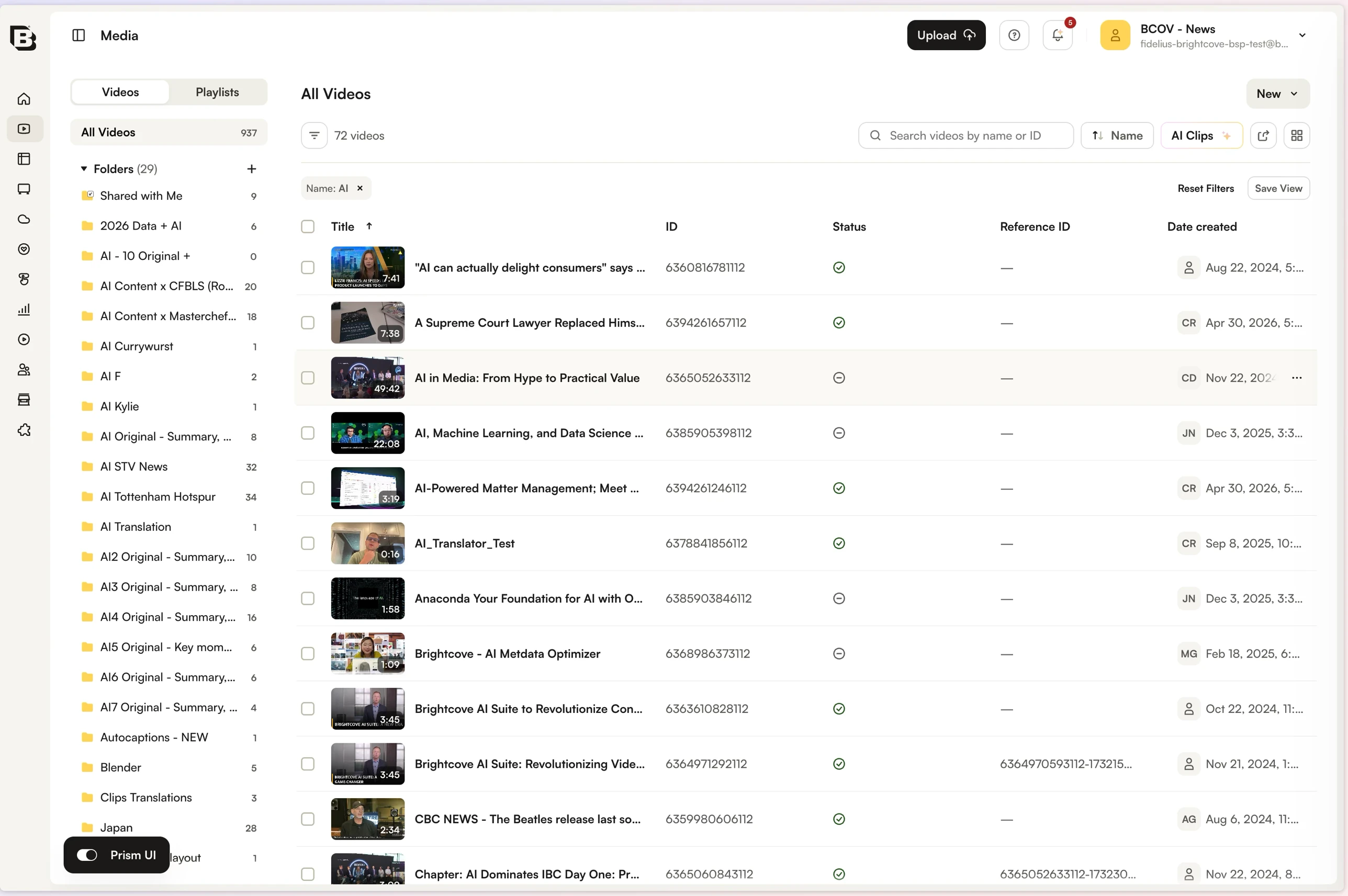1348x896 pixels.
Task: Click status icon for AI_Translator_Test row
Action: 839,543
